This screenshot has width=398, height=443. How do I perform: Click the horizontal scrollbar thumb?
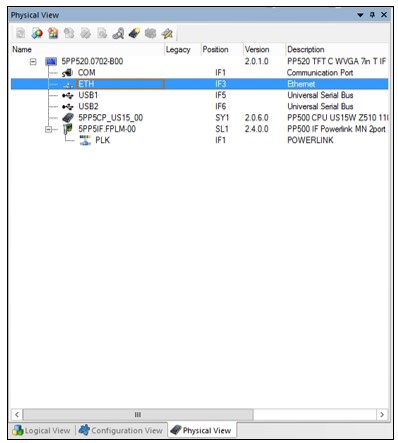click(x=138, y=415)
